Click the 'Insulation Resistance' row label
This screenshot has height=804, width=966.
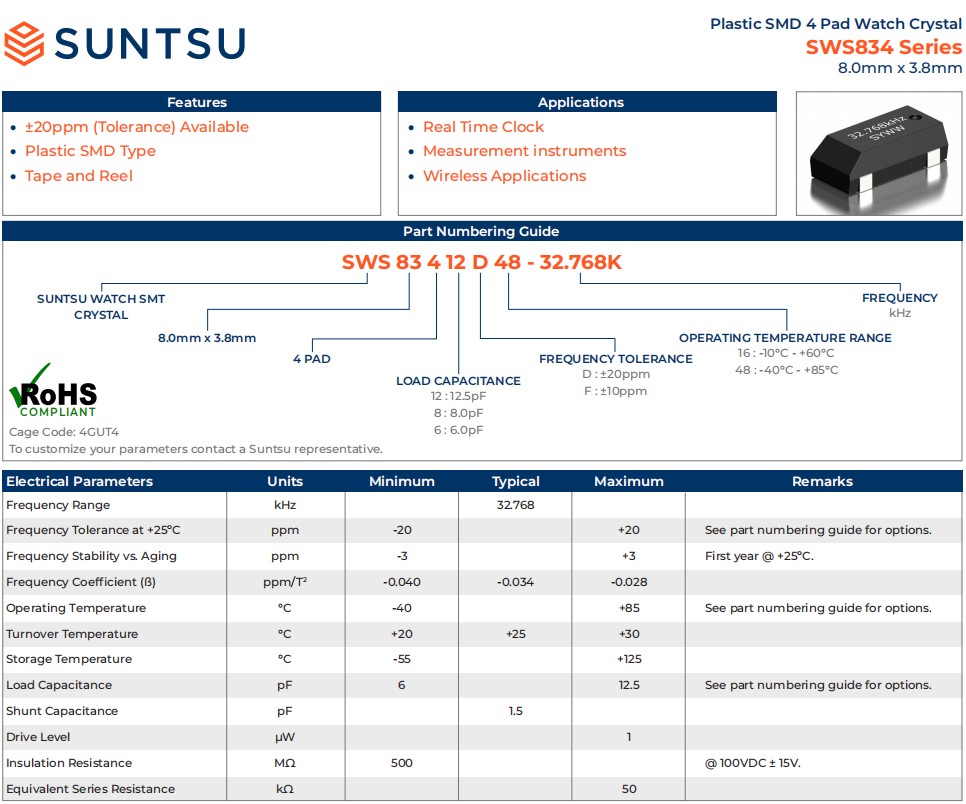pyautogui.click(x=69, y=763)
